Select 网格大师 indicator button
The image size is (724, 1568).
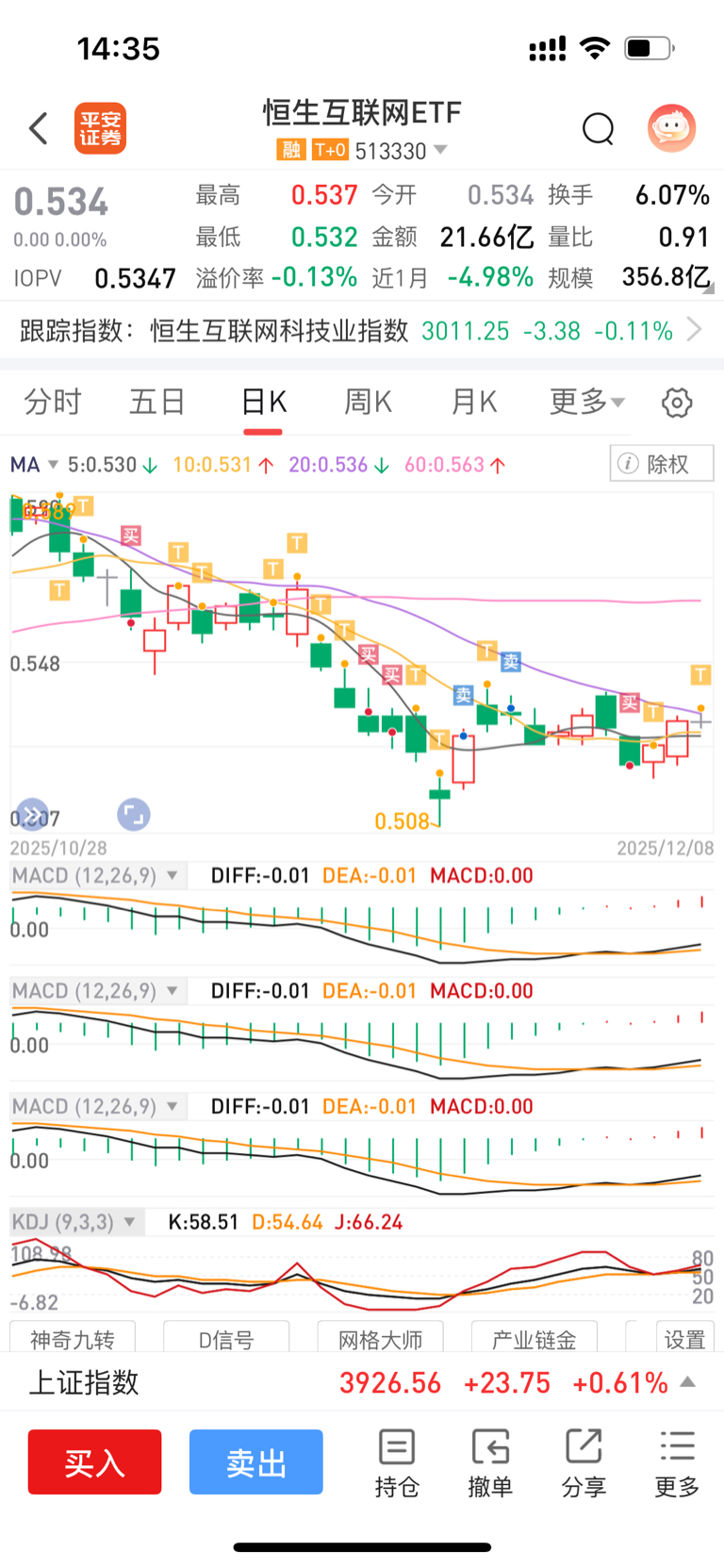click(x=380, y=1338)
